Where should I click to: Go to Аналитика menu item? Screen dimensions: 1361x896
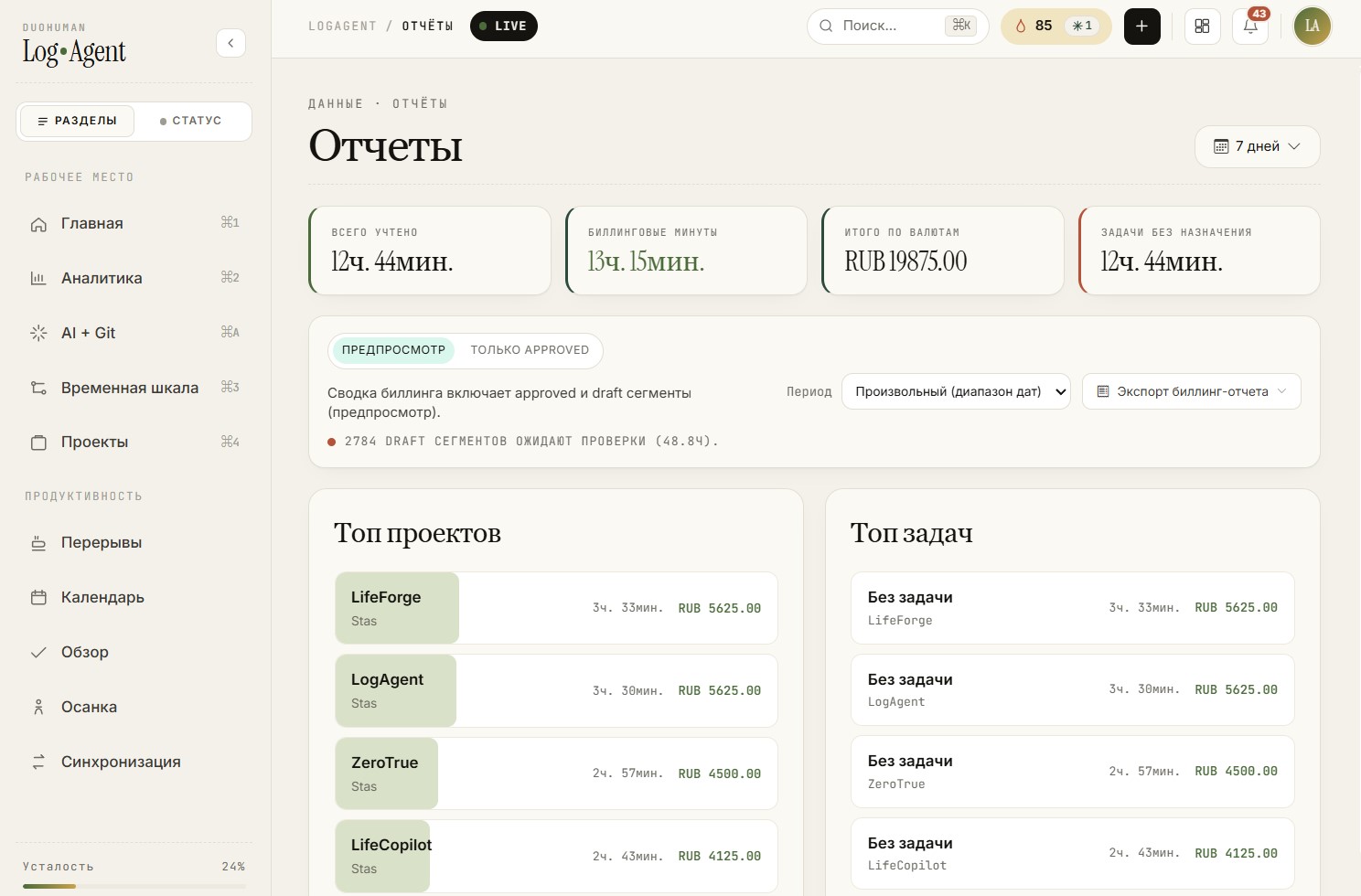pyautogui.click(x=134, y=279)
